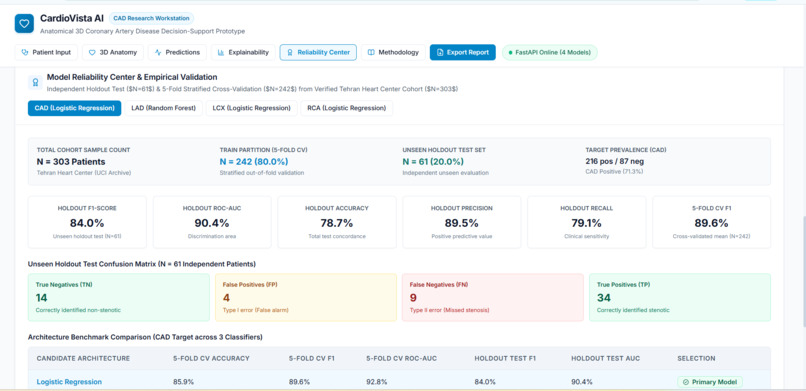Click the N = 242 (80.0%) value

(x=254, y=162)
